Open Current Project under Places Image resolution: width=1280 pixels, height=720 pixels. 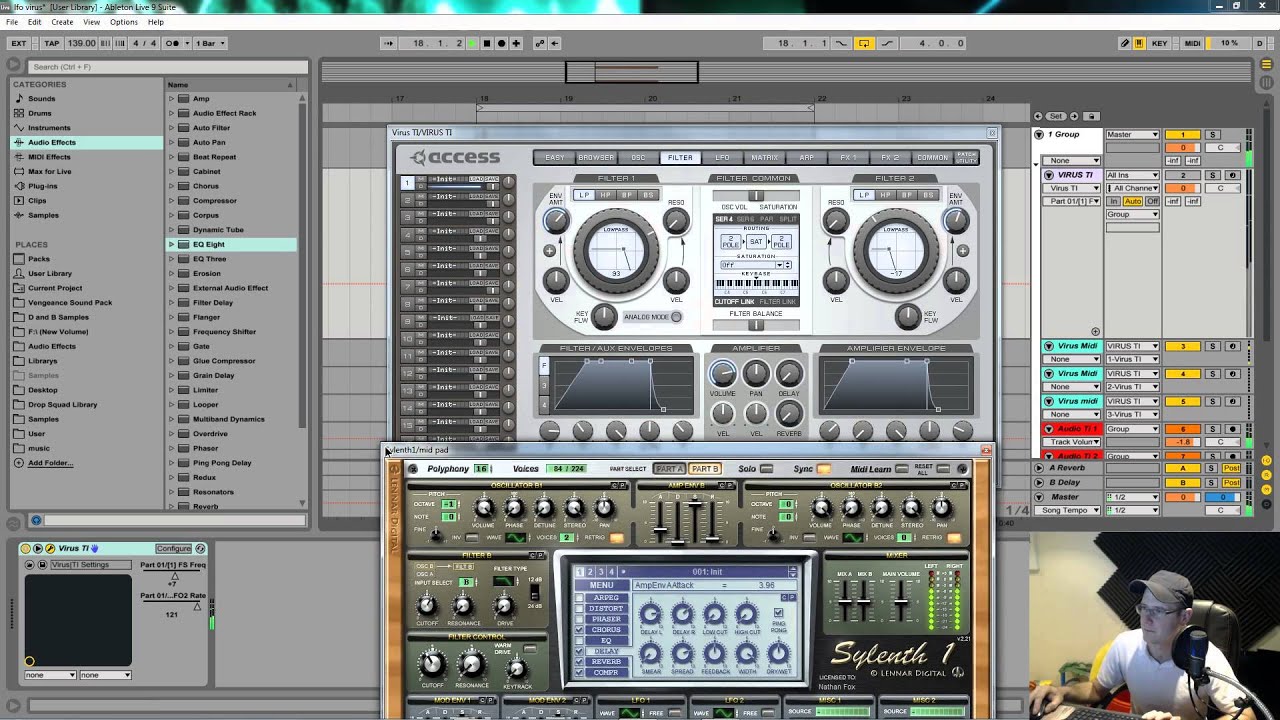[55, 288]
